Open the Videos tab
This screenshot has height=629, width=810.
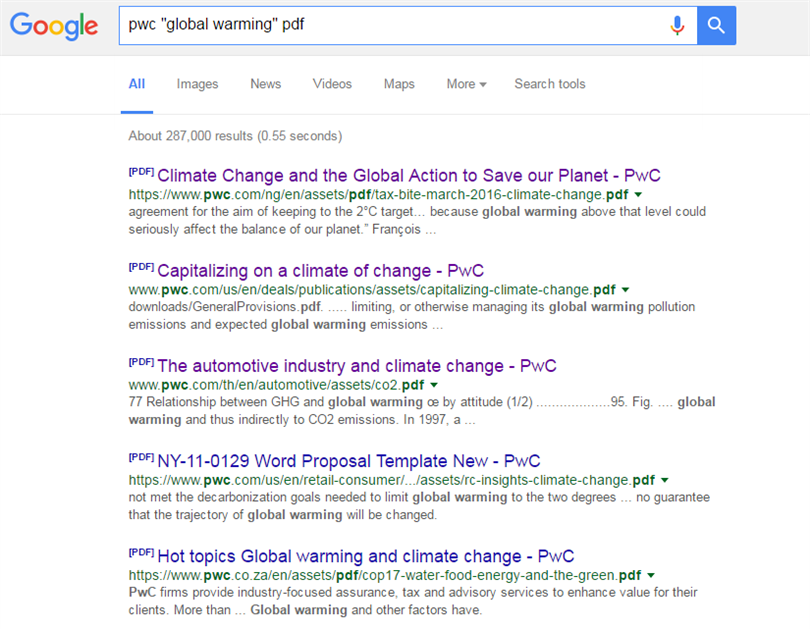pyautogui.click(x=332, y=84)
